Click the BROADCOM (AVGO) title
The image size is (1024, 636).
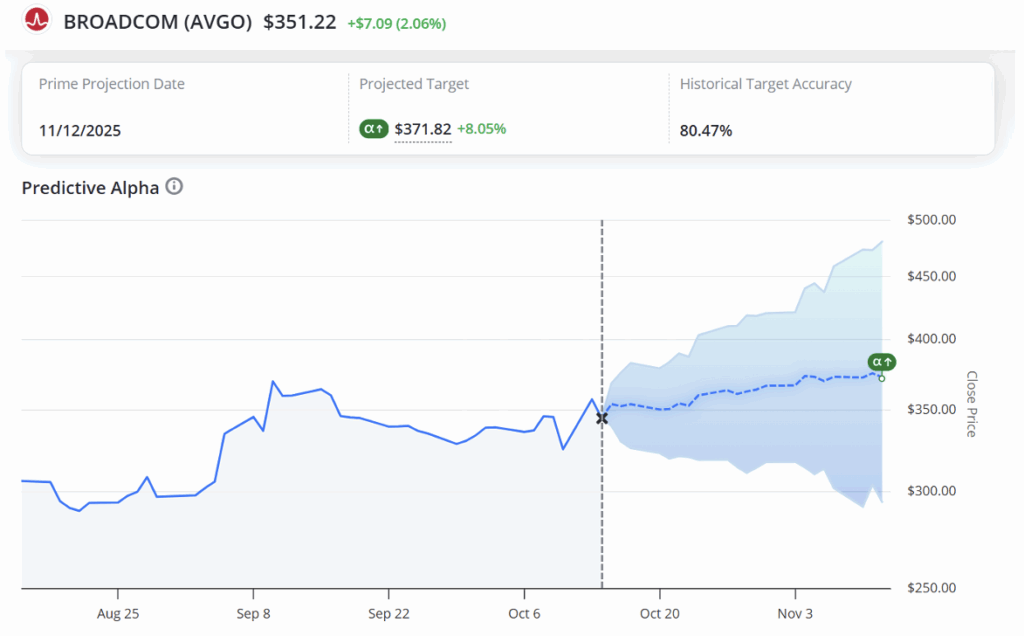point(157,22)
